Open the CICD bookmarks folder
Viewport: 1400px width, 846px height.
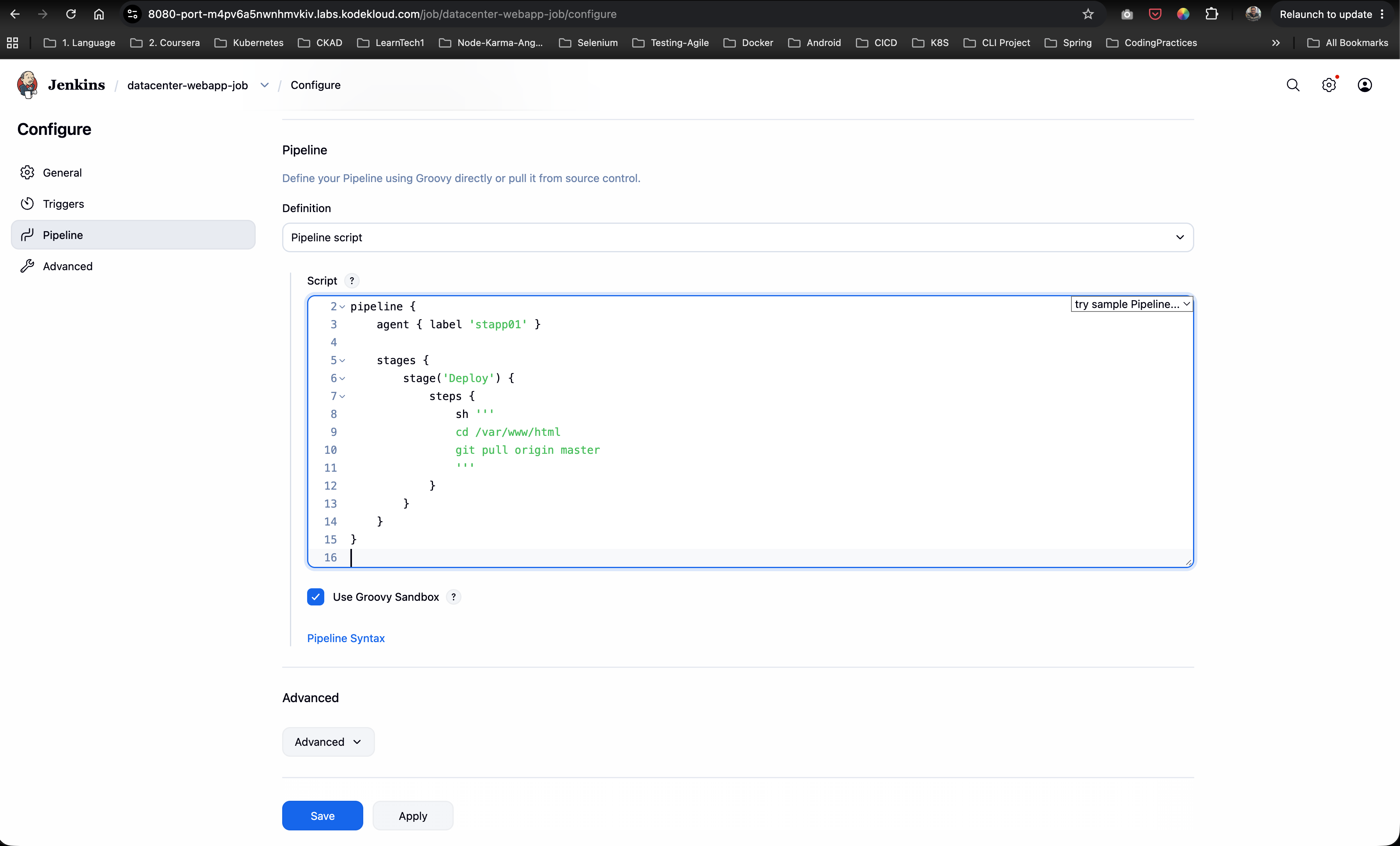point(877,42)
